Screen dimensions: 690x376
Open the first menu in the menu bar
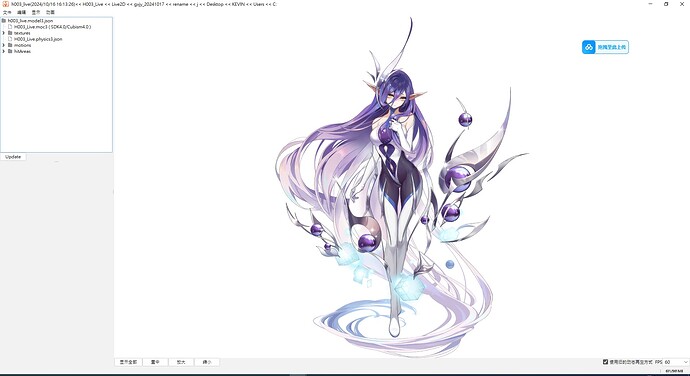pos(7,12)
